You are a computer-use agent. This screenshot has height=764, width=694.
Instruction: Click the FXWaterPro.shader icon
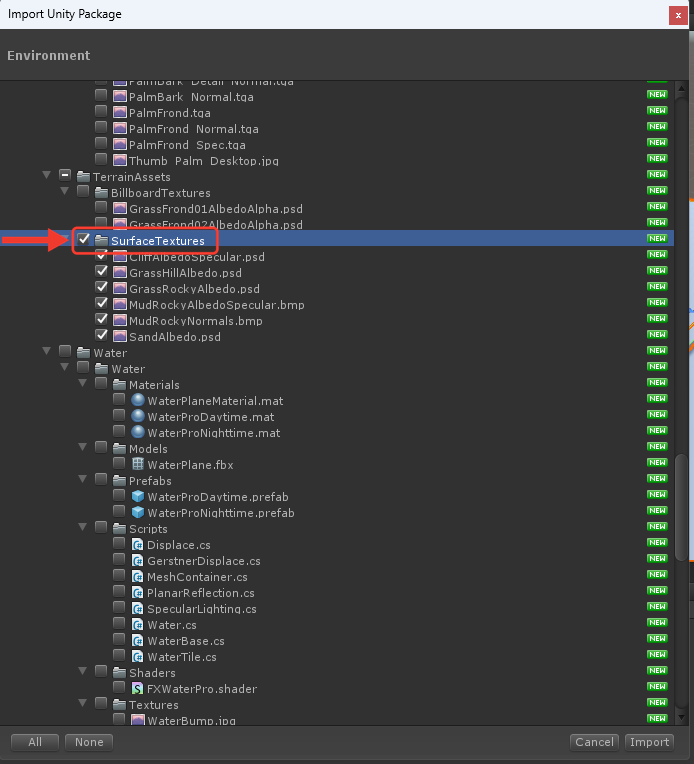coord(138,688)
